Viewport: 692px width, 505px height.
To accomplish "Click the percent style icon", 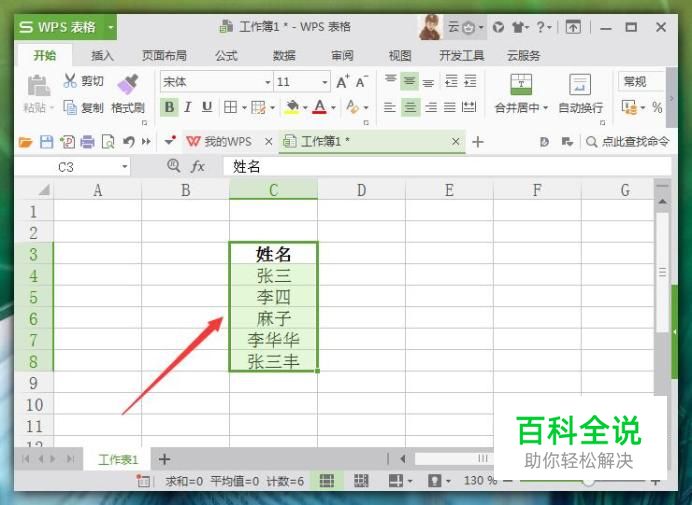I will click(x=657, y=107).
